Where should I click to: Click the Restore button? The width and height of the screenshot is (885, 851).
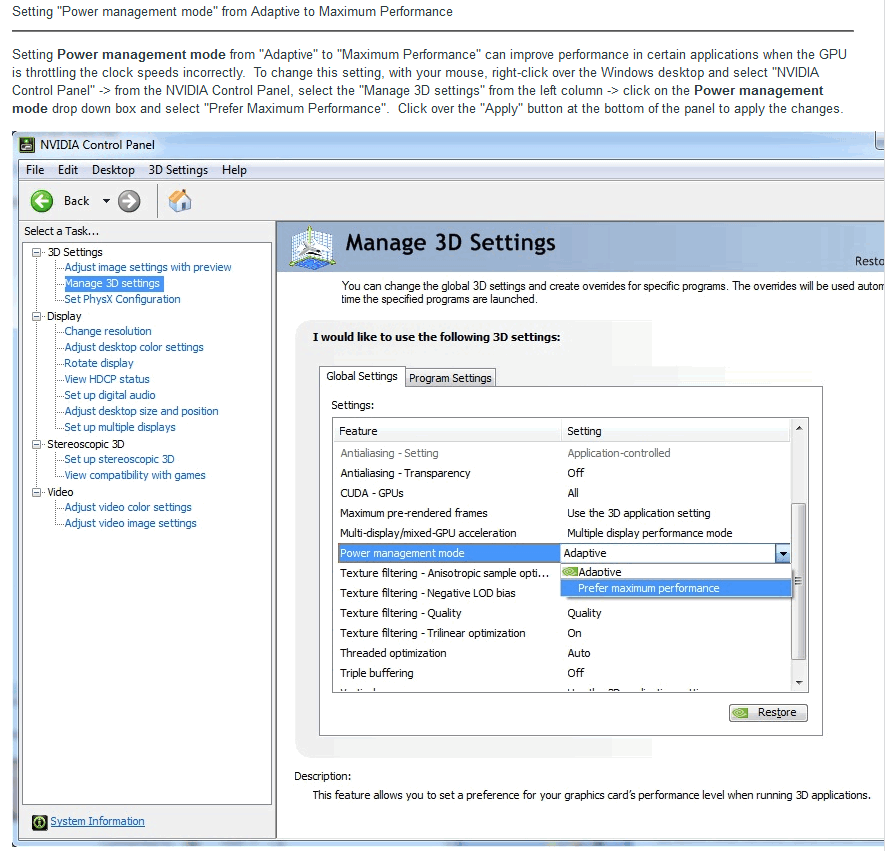(x=768, y=713)
